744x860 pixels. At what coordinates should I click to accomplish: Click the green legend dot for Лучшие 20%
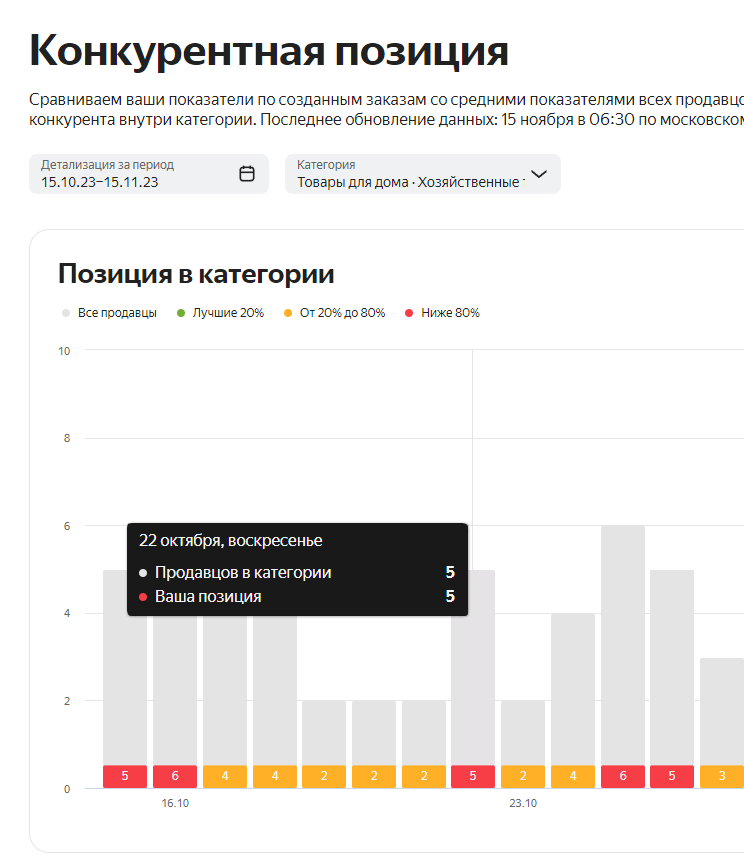coord(181,313)
